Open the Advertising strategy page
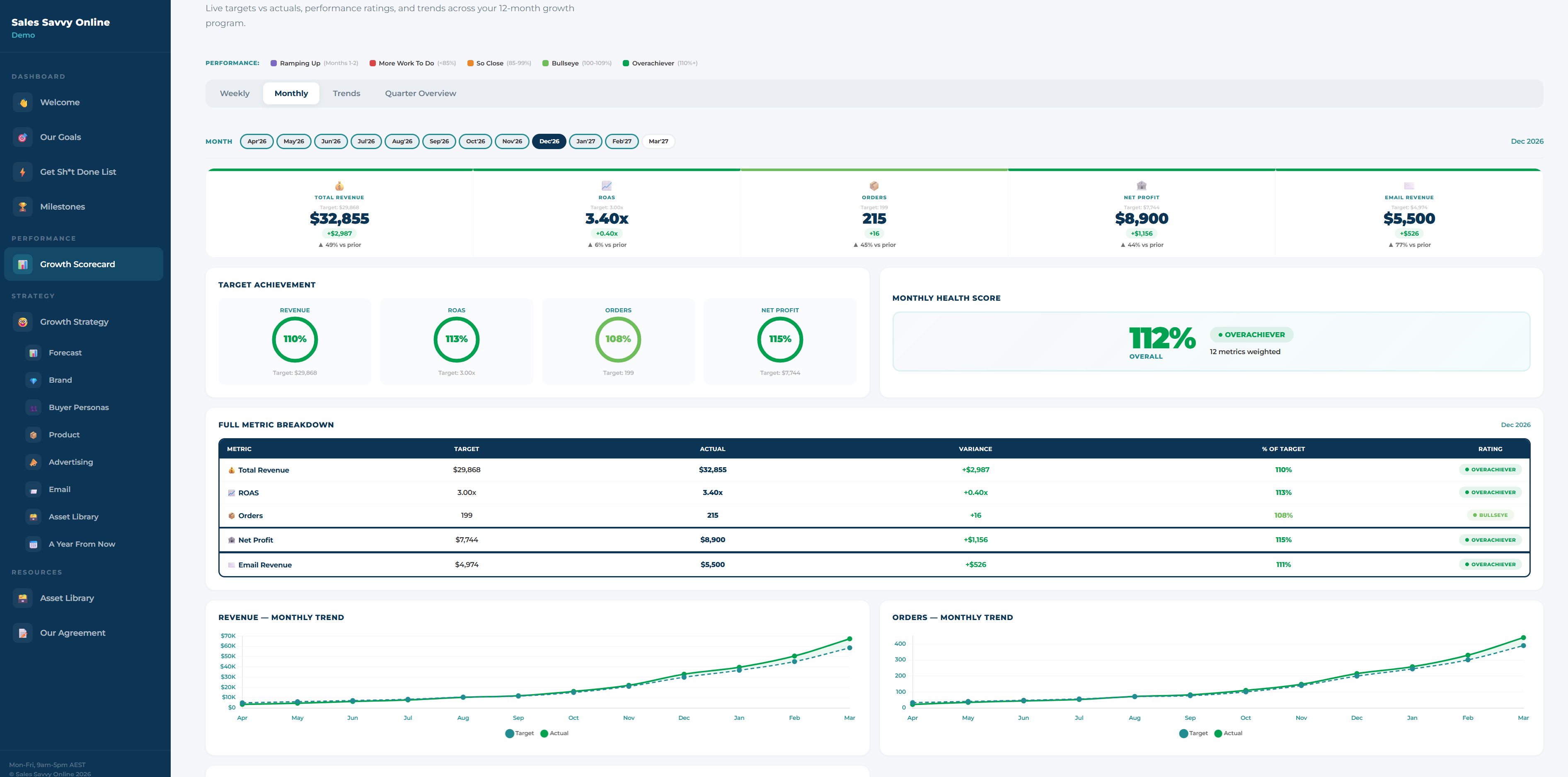Screen dimensions: 1568x777 (71, 462)
